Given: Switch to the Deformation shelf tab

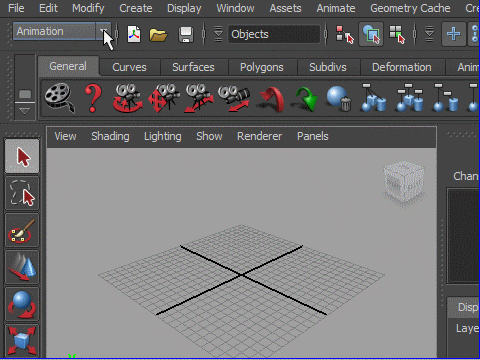Looking at the screenshot, I should tap(402, 67).
